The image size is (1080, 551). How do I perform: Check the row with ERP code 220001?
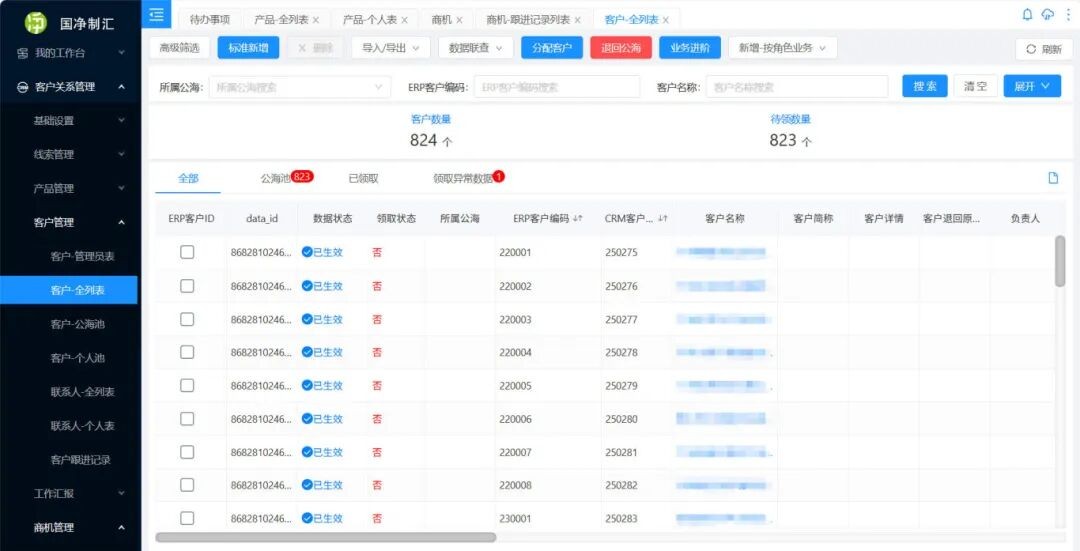[187, 252]
